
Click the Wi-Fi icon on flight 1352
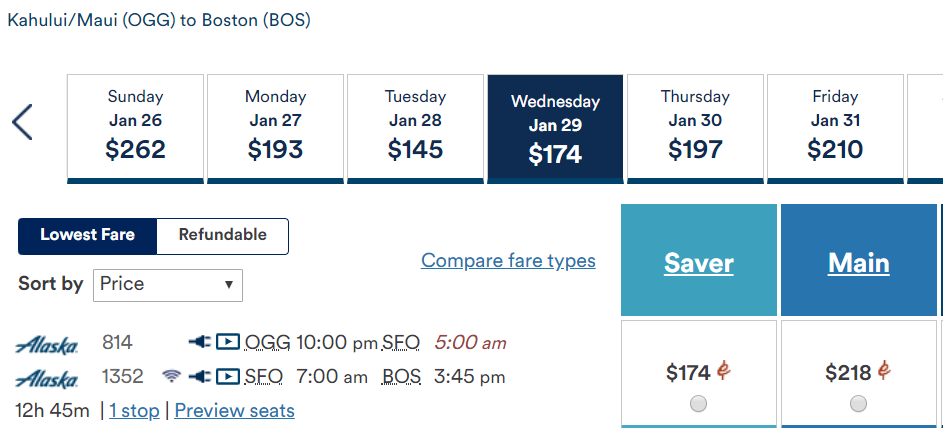(x=171, y=377)
